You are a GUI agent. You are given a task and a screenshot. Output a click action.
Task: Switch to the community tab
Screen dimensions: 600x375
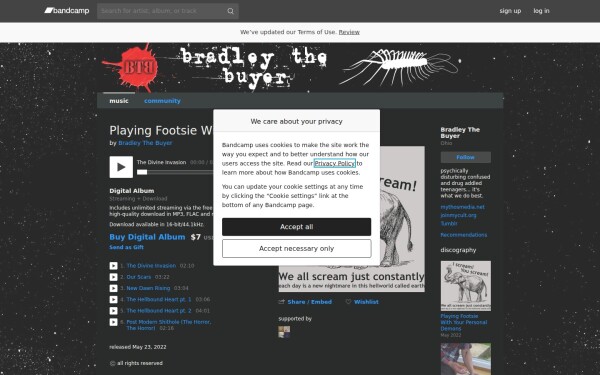(162, 101)
